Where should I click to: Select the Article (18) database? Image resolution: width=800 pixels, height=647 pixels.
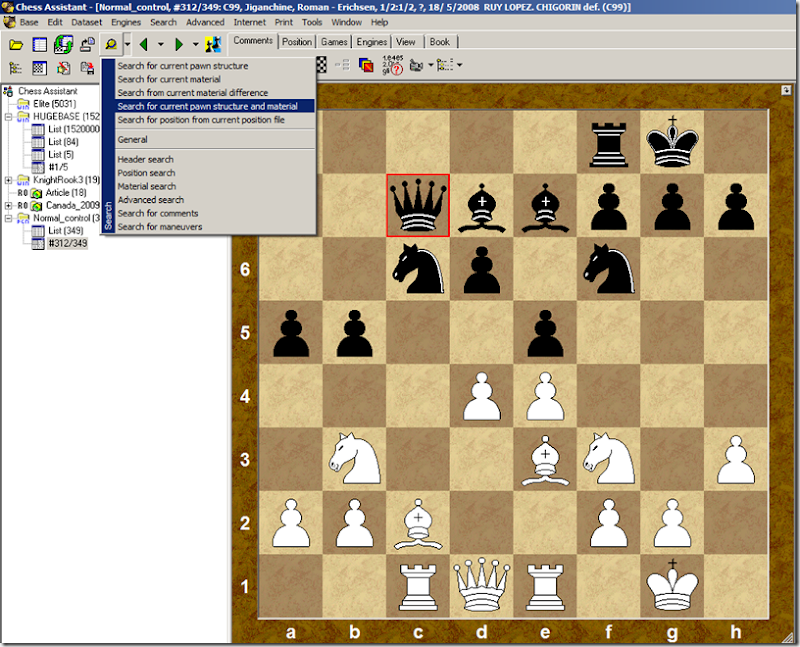coord(66,193)
